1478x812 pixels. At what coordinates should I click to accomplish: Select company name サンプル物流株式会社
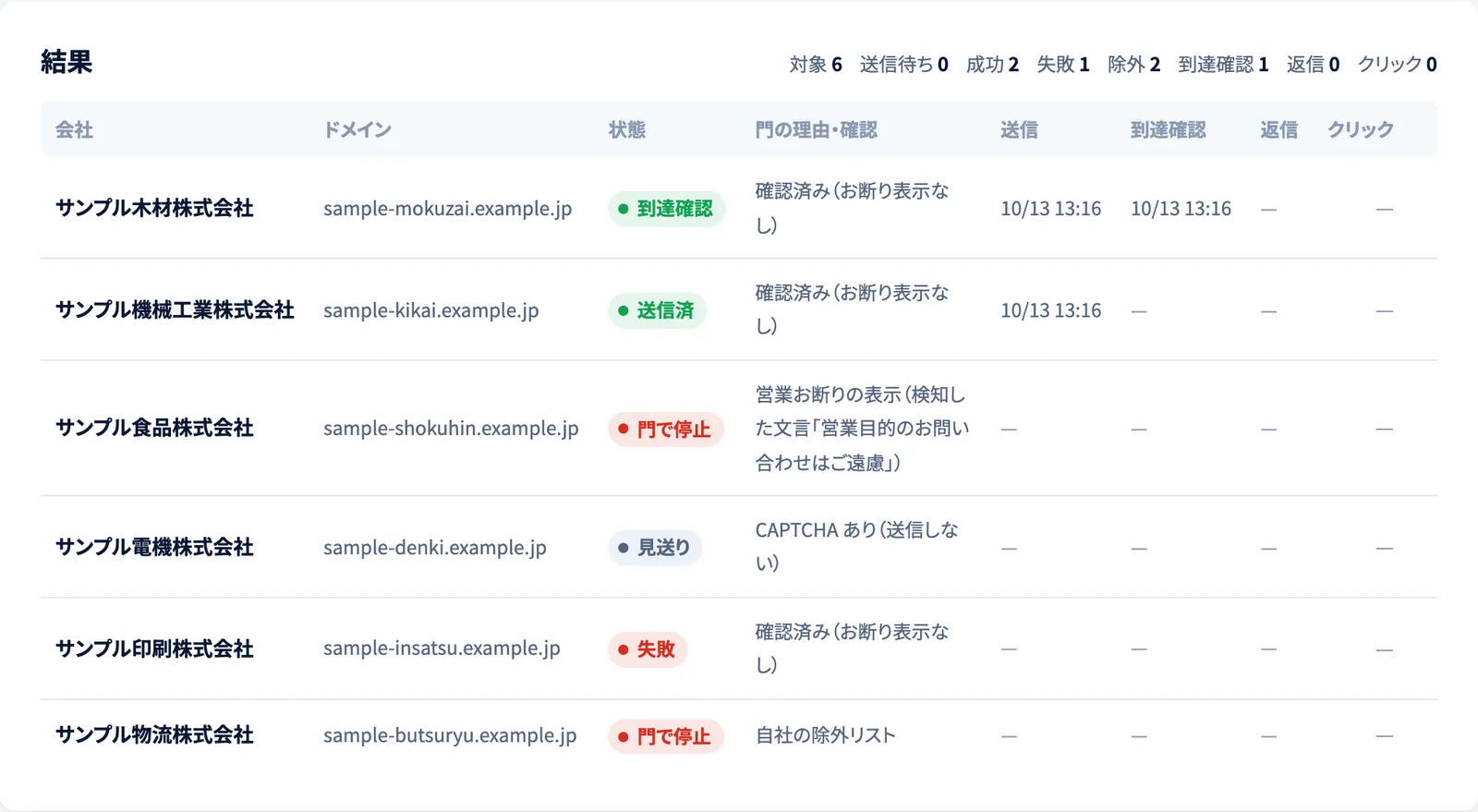(154, 734)
